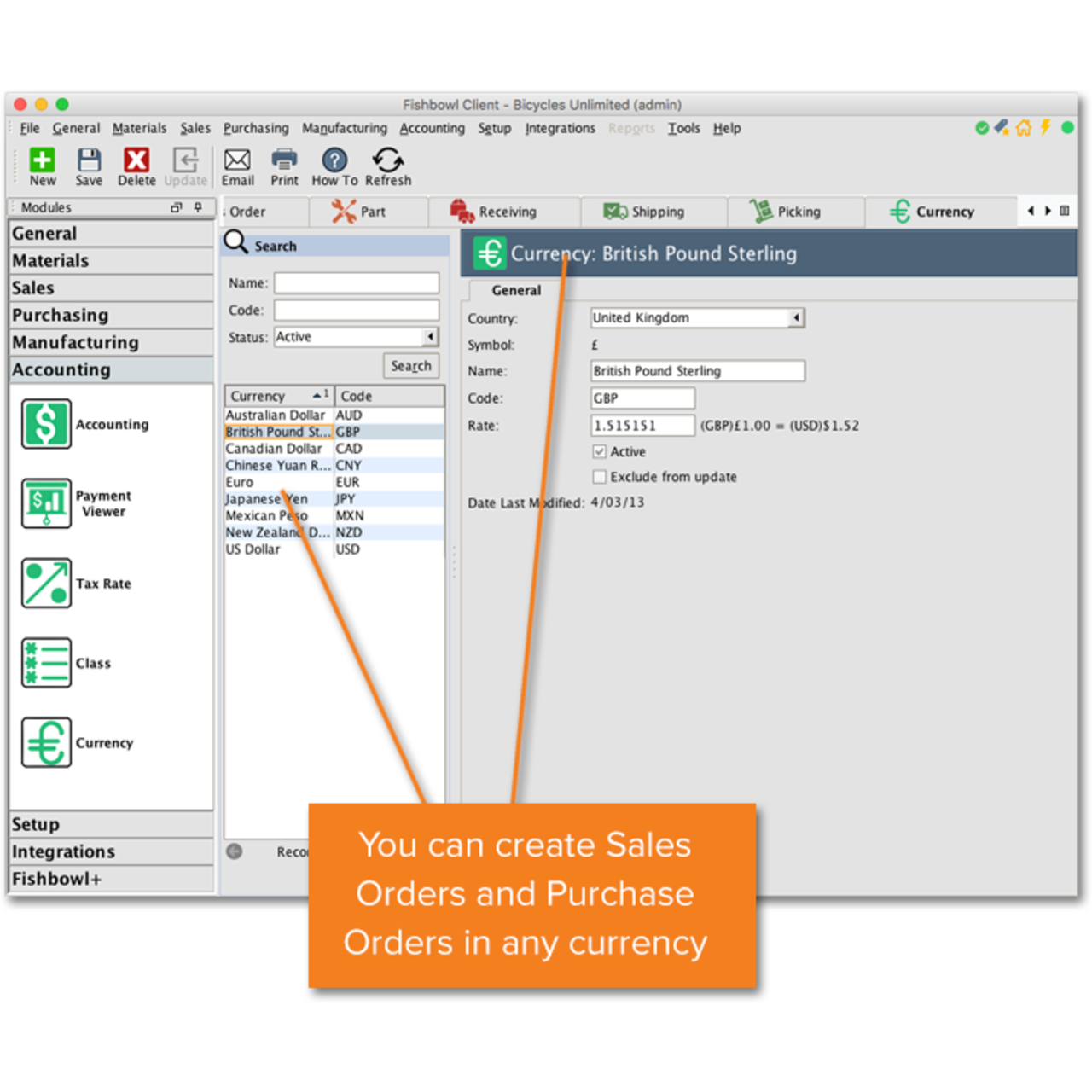This screenshot has width=1092, height=1092.
Task: Toggle the pin on the Modules panel
Action: [x=197, y=207]
